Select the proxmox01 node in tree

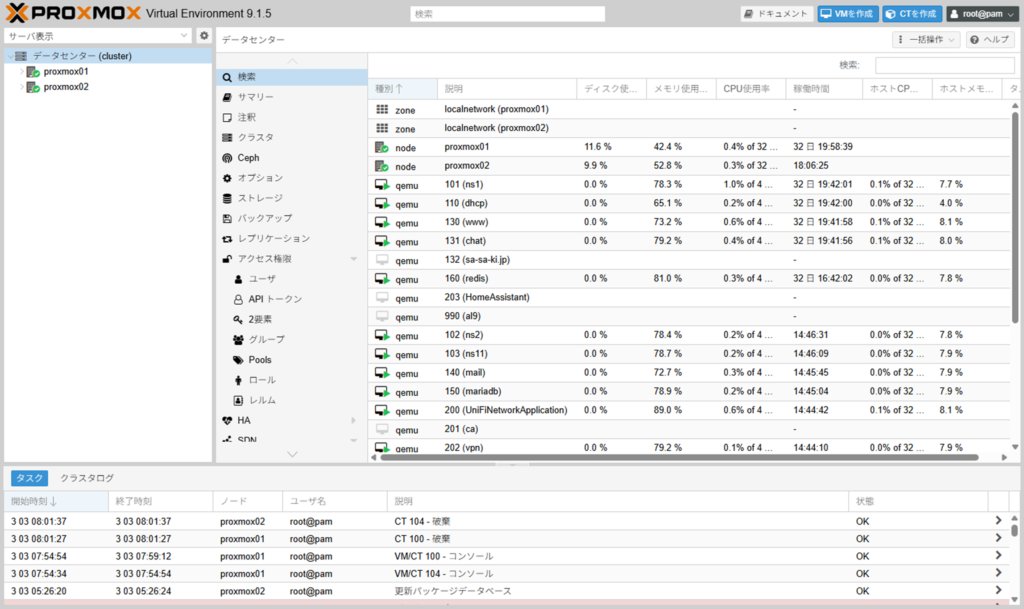point(66,72)
